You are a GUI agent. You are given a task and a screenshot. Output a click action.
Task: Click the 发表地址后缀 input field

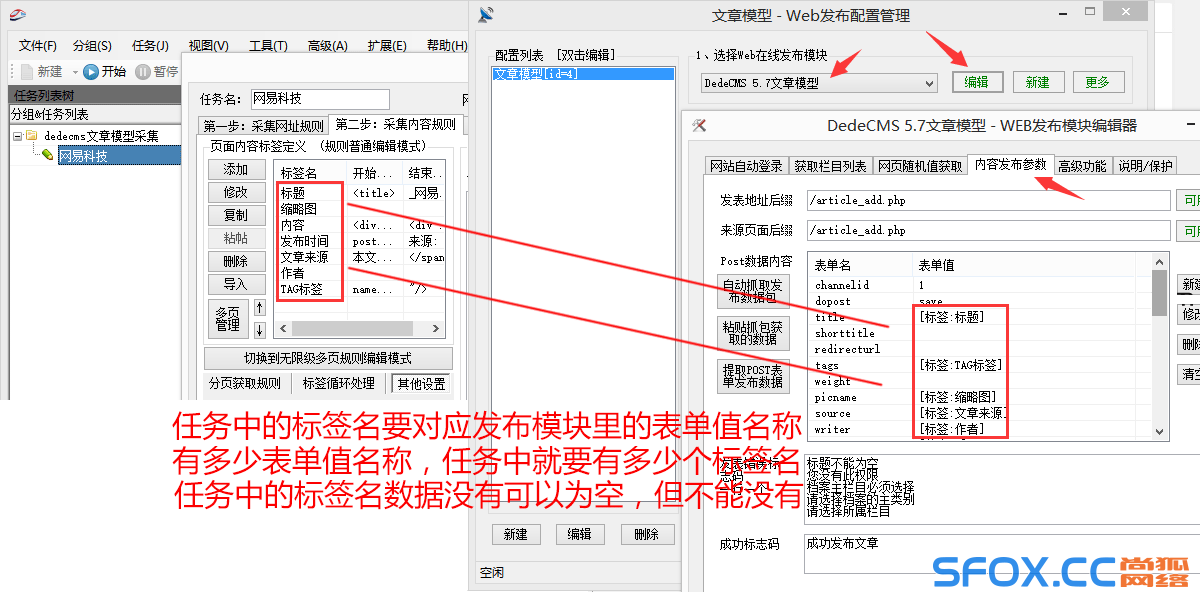tap(988, 200)
